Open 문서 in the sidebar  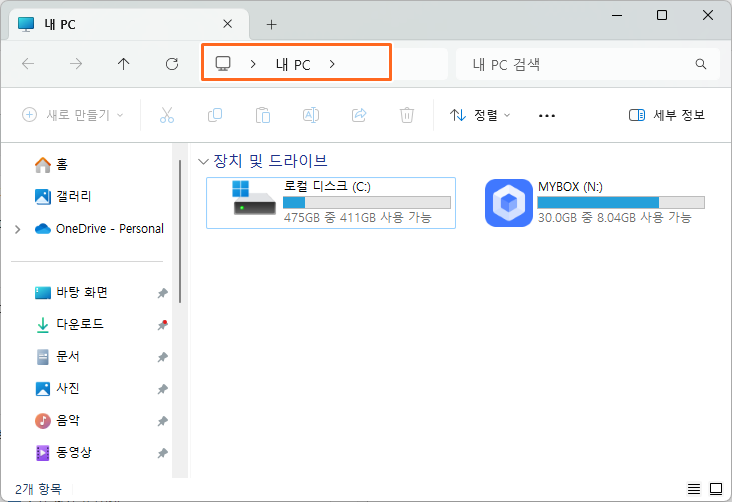pyautogui.click(x=57, y=357)
